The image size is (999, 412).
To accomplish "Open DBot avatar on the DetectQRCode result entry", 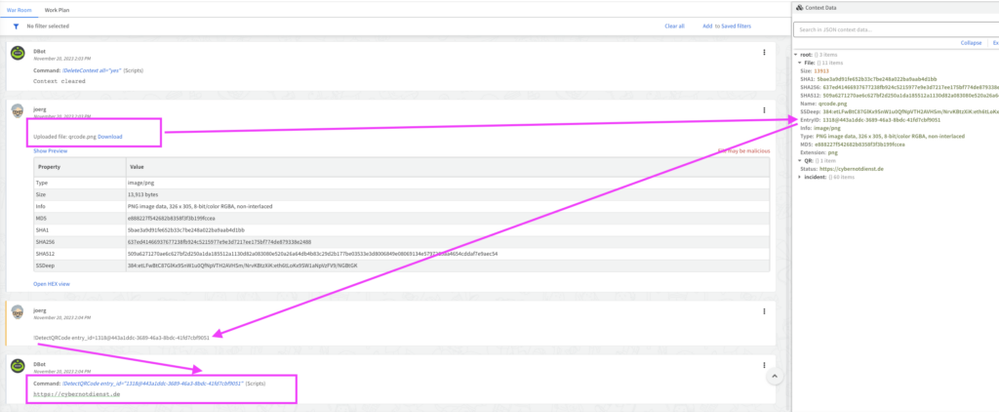I will click(18, 366).
